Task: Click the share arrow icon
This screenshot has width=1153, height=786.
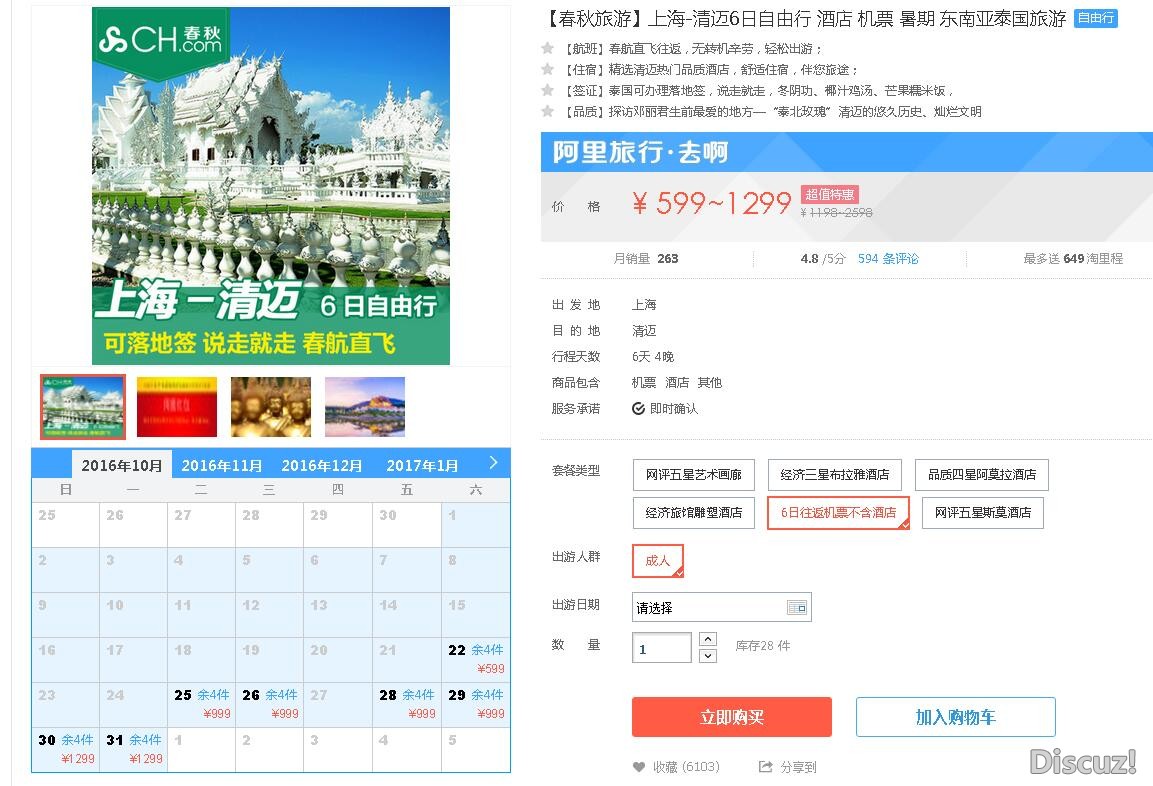Action: click(765, 767)
